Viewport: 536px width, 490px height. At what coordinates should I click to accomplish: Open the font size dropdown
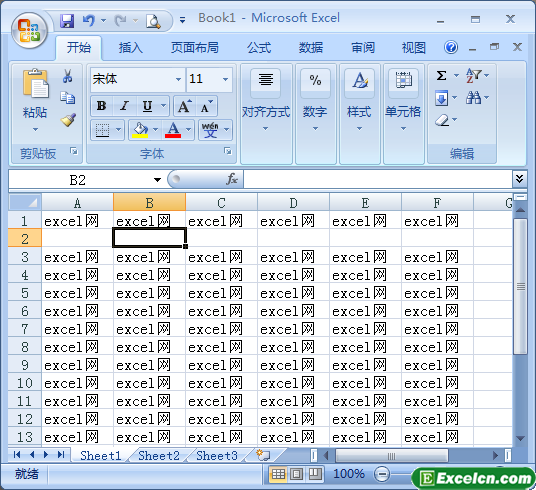point(225,79)
